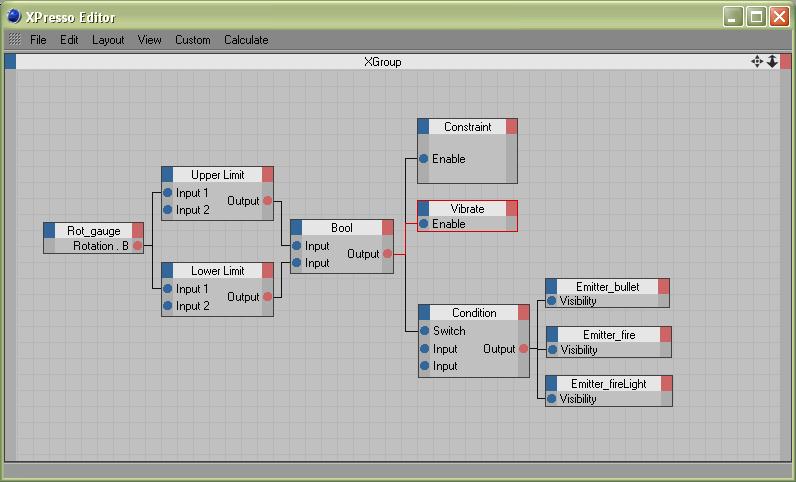The image size is (796, 482).
Task: Click the Emitter_bullet node's red output square
Action: (664, 286)
